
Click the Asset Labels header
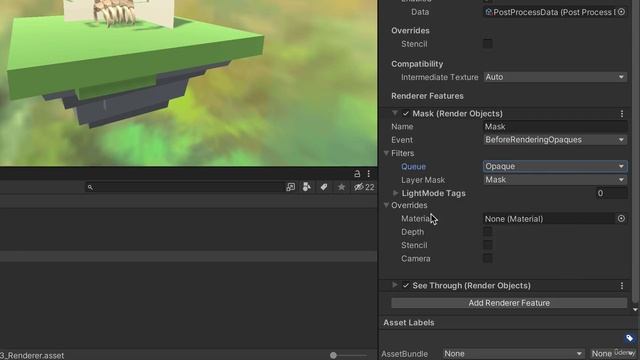(409, 322)
